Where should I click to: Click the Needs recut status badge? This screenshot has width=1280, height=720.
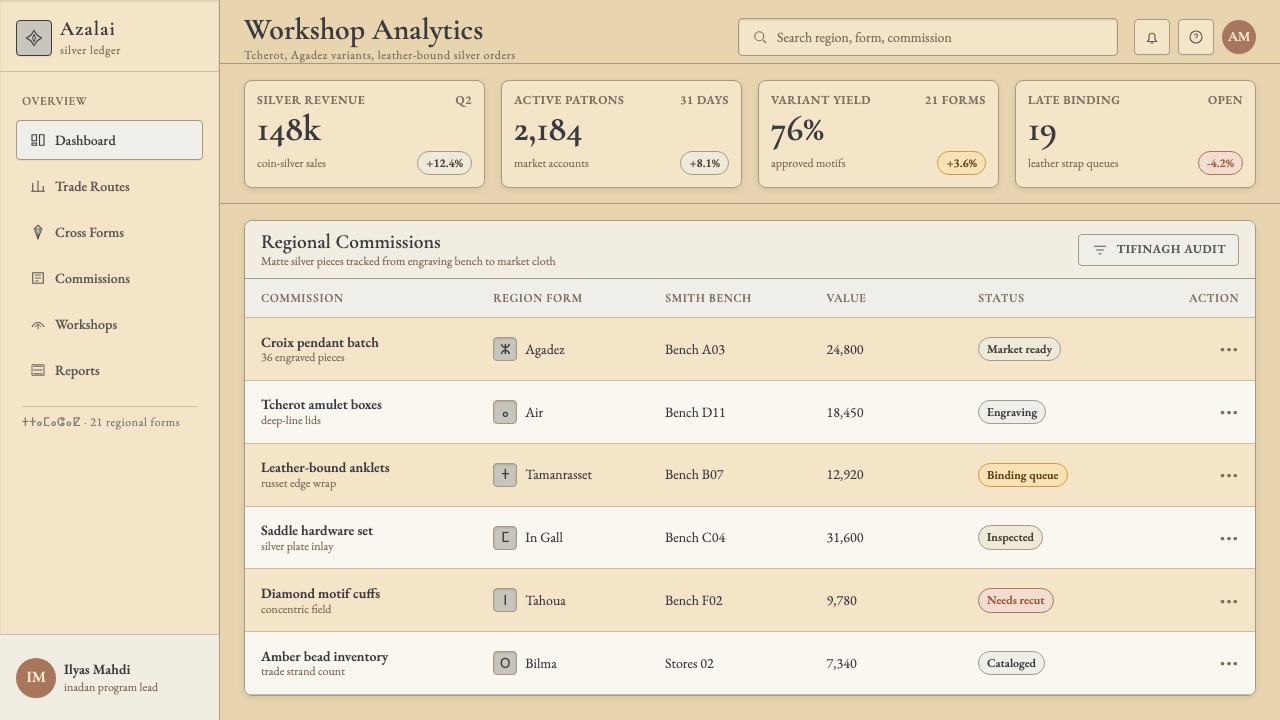1015,601
